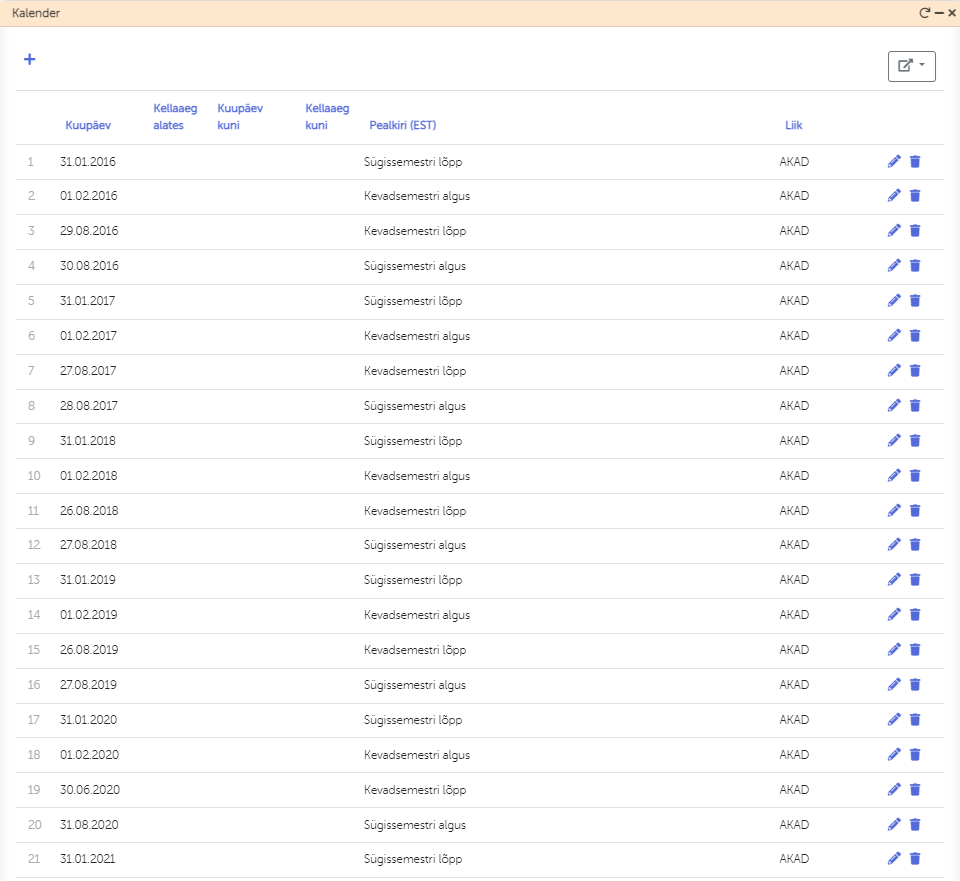
Task: Sort by Kellaaeg kuni column
Action: 327,117
